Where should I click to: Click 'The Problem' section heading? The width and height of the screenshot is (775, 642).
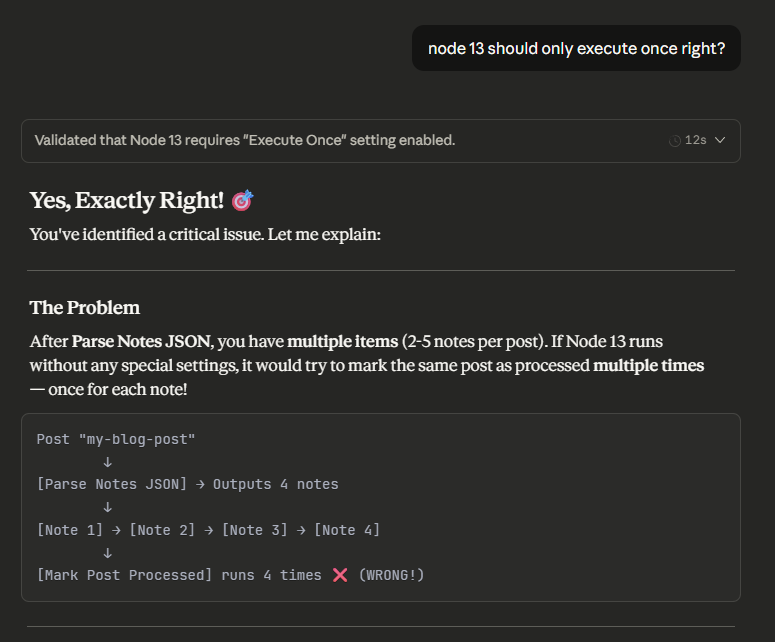pos(85,307)
